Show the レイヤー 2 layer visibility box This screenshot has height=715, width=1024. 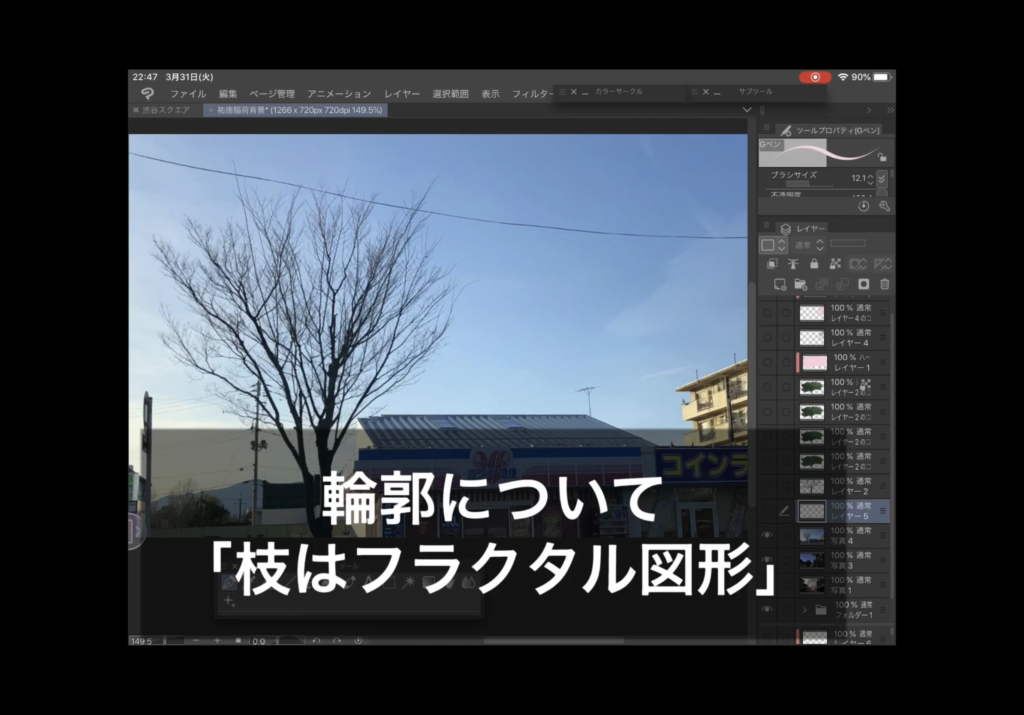767,486
